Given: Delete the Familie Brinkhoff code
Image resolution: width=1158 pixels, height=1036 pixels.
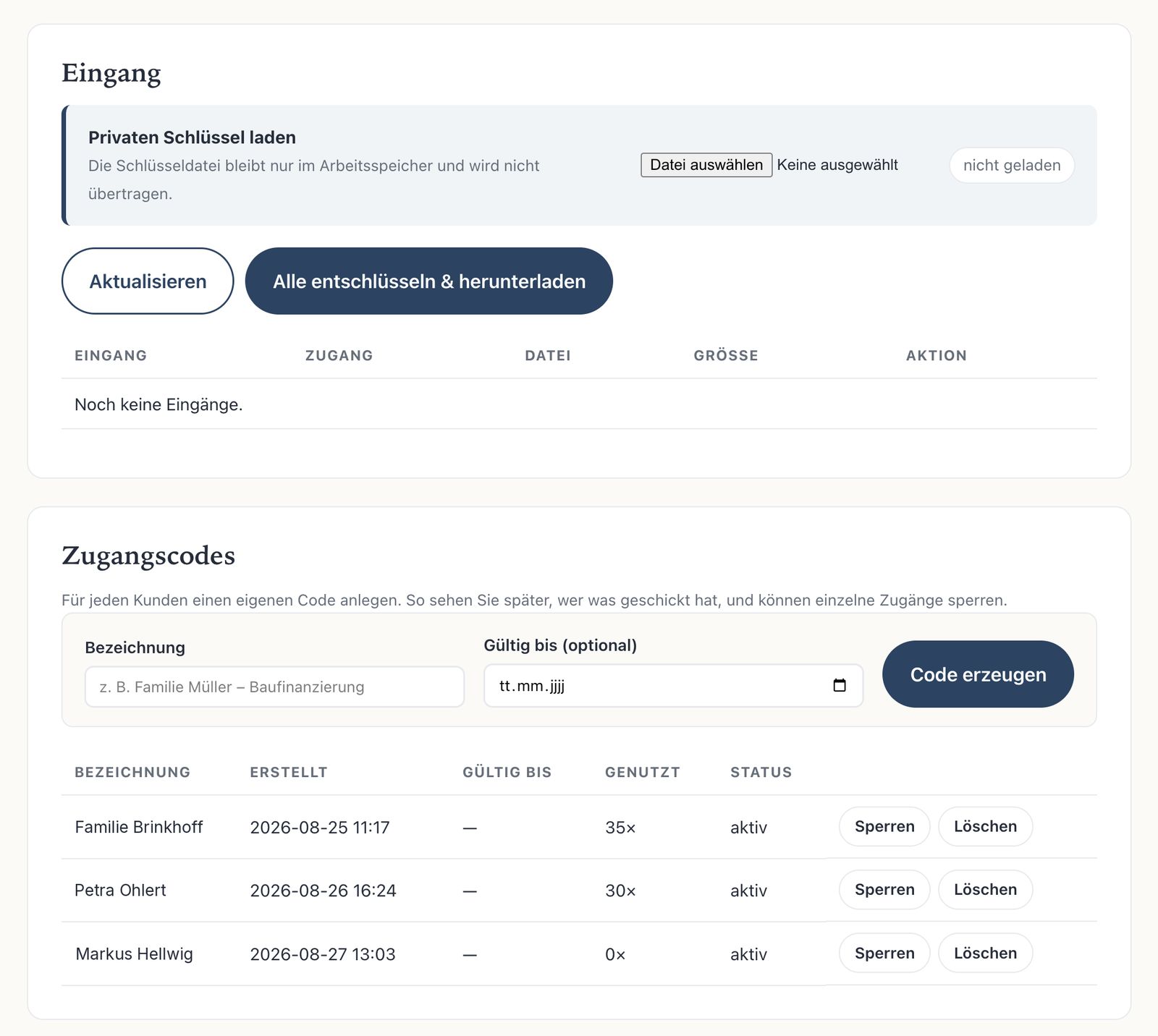Looking at the screenshot, I should [x=985, y=826].
